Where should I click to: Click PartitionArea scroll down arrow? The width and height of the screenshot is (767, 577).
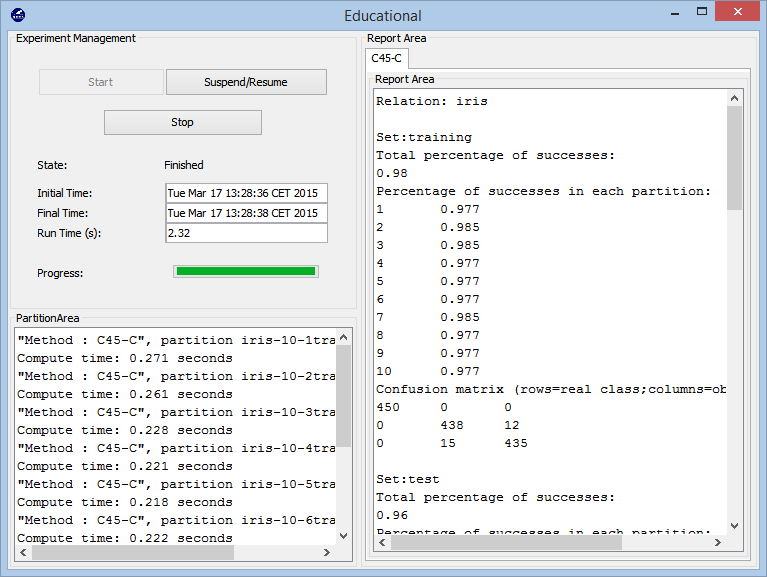tap(343, 536)
